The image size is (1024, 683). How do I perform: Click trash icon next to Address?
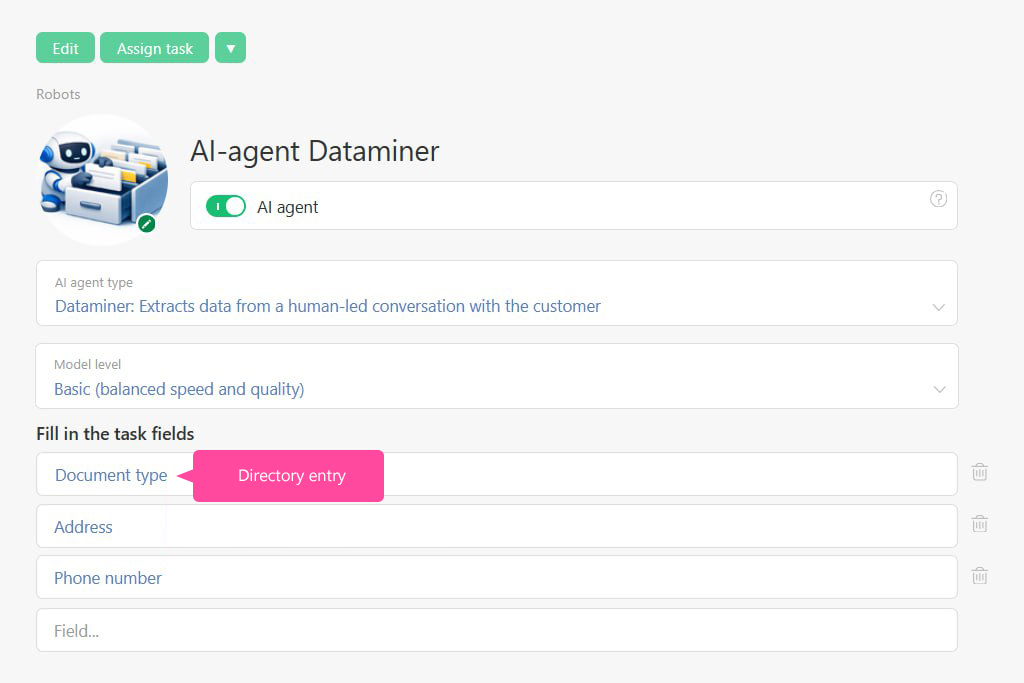coord(980,523)
